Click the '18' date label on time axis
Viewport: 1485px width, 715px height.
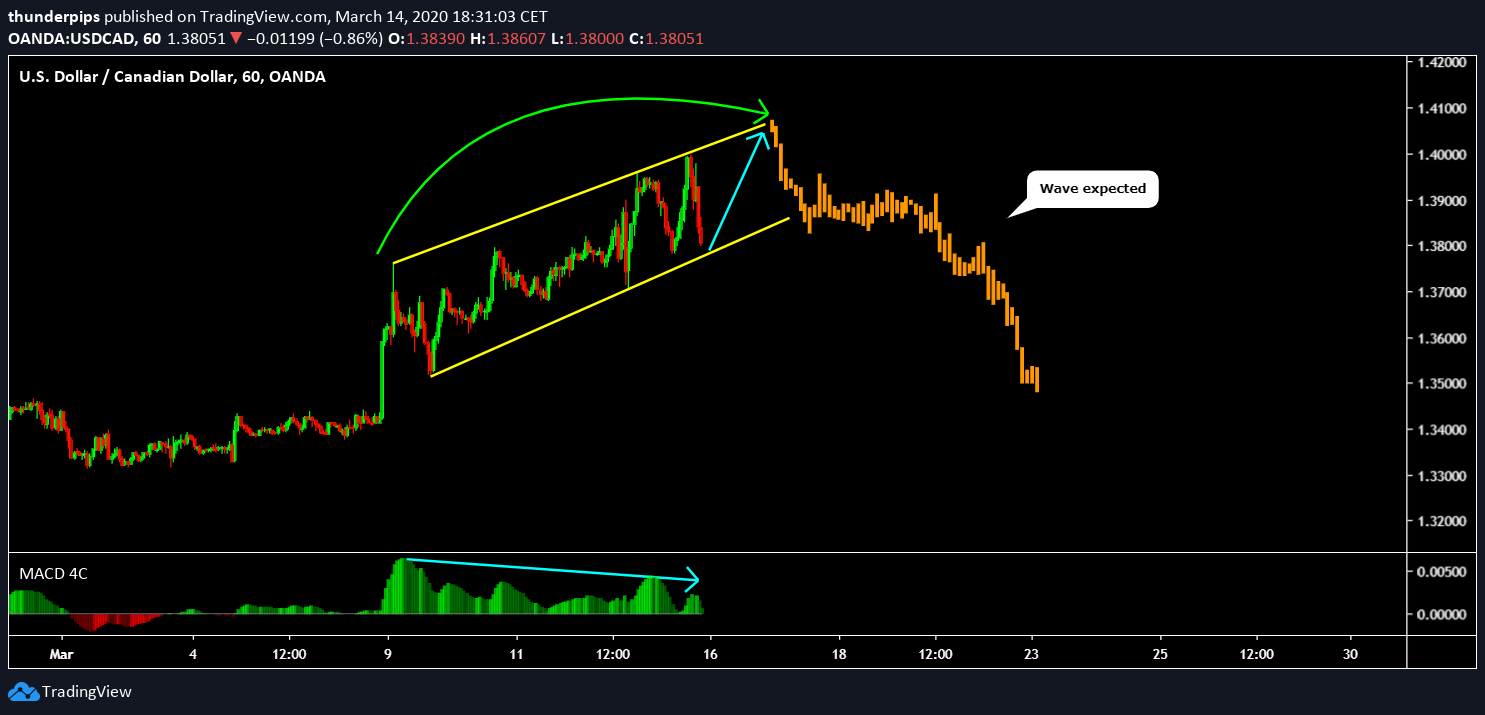[x=839, y=654]
